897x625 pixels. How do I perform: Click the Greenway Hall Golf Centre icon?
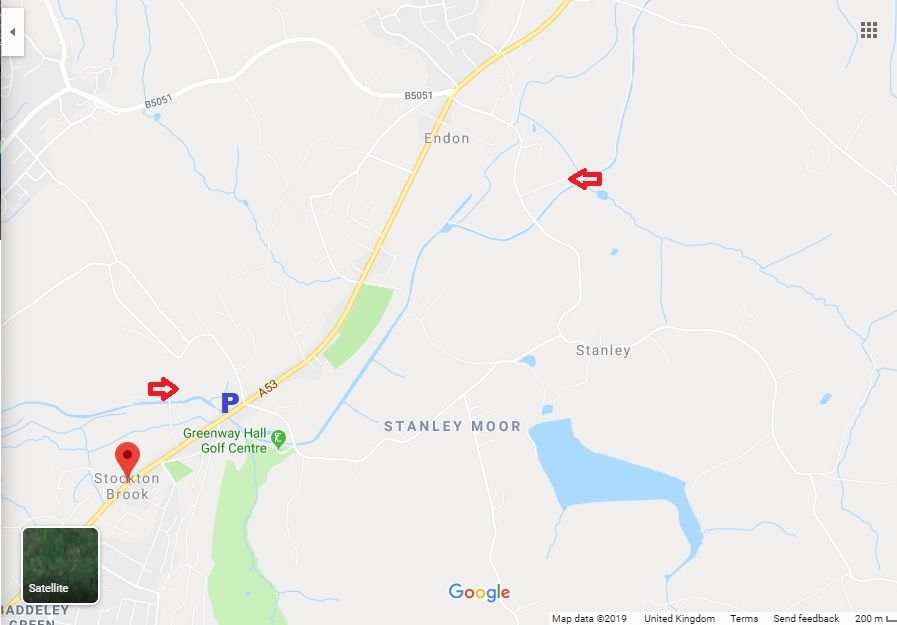(x=279, y=439)
